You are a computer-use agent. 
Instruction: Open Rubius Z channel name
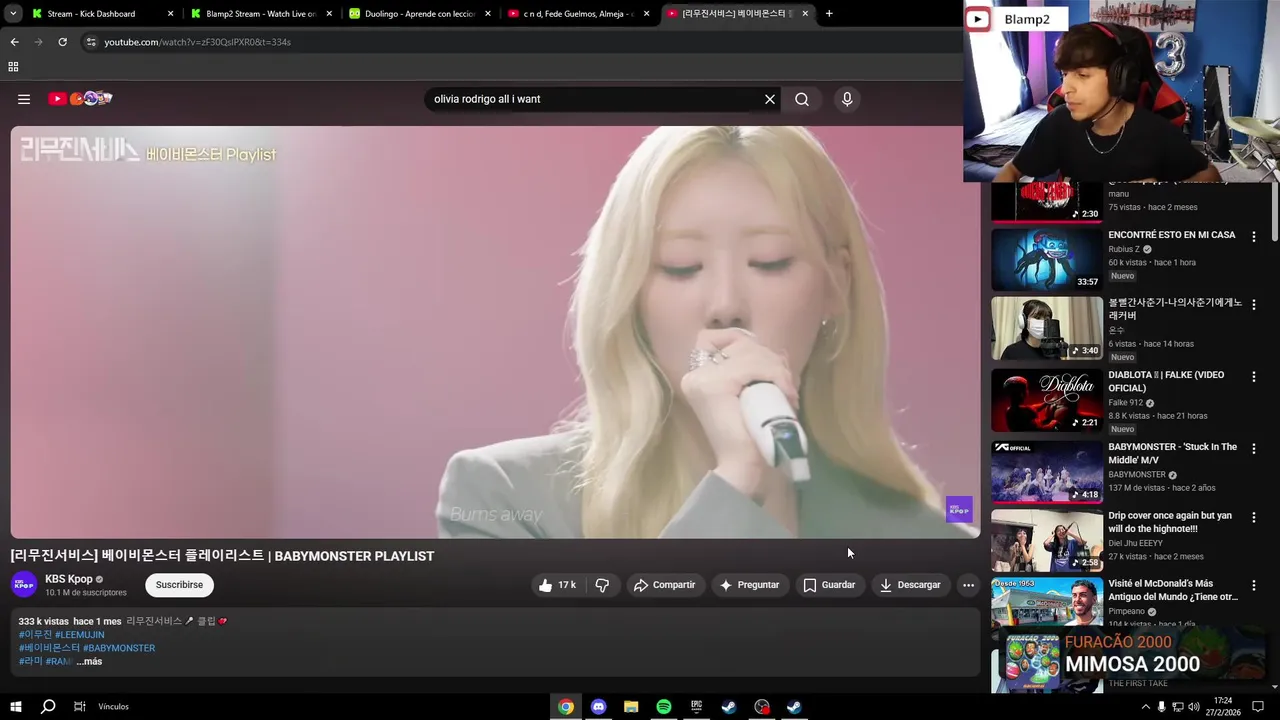coord(1124,249)
